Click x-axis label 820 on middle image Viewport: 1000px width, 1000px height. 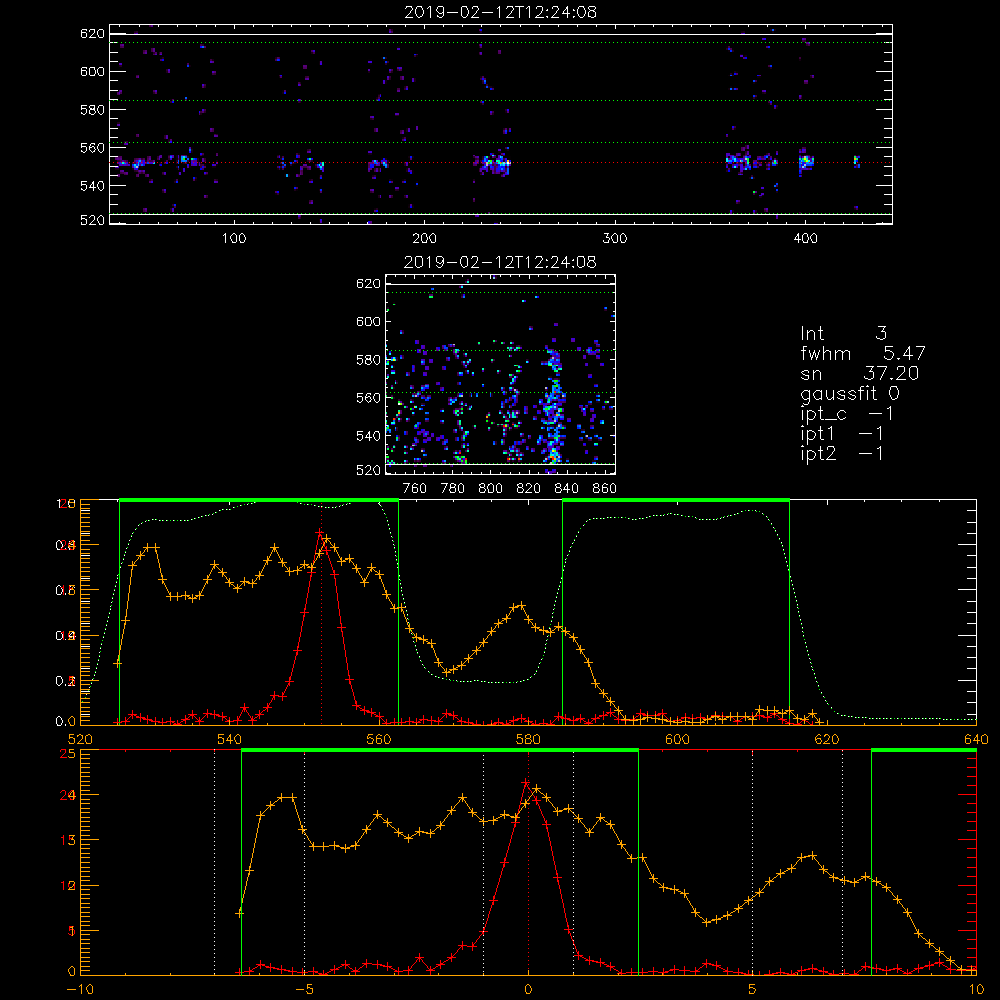click(x=529, y=489)
